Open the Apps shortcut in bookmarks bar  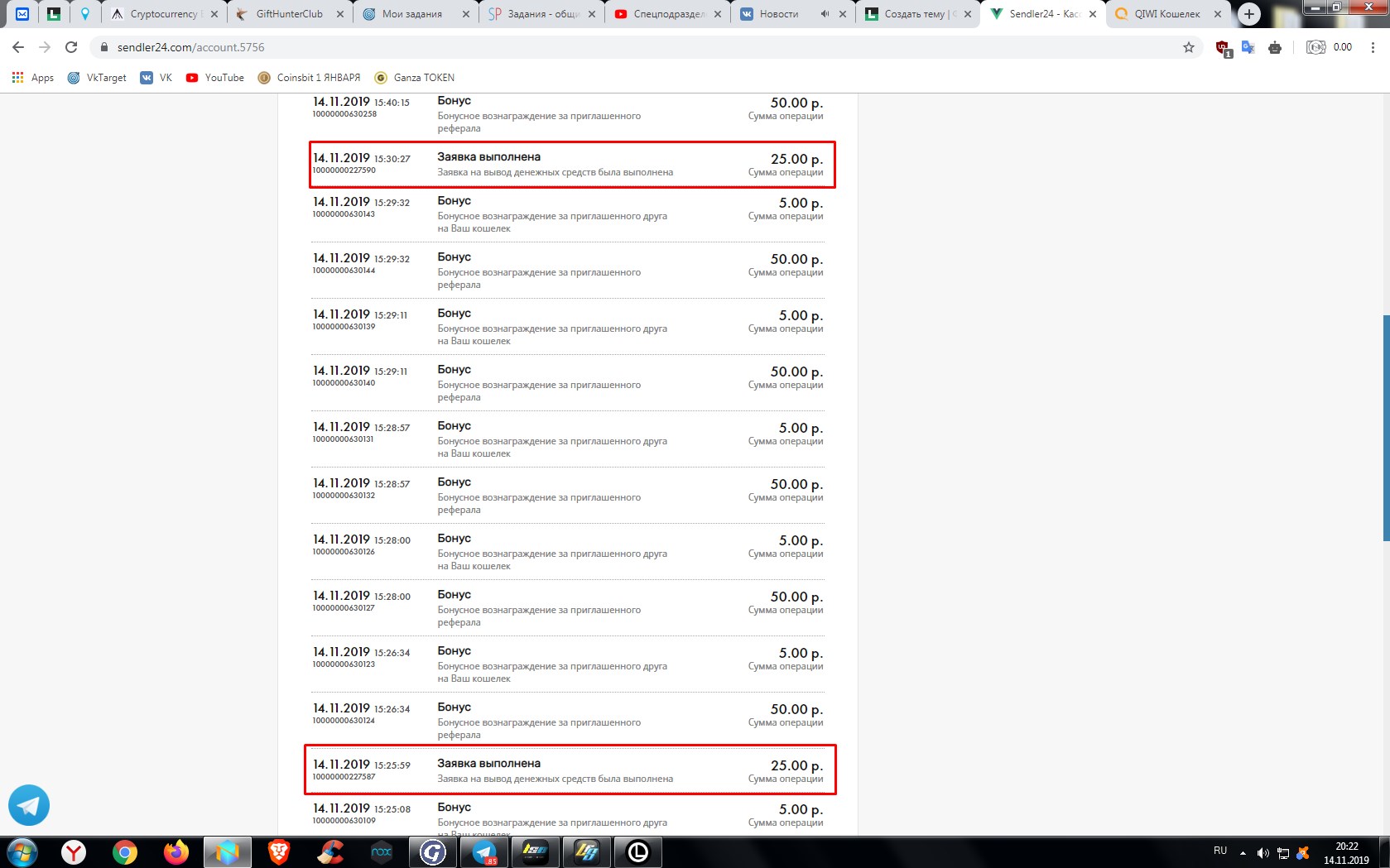[x=33, y=78]
